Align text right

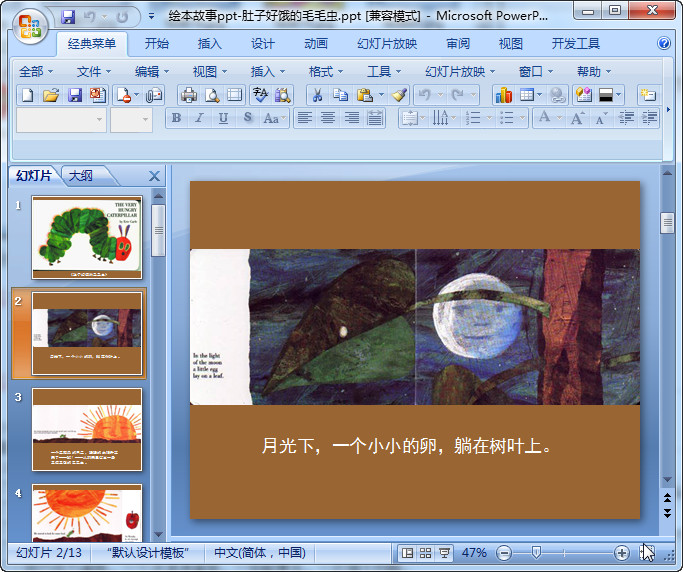(x=352, y=118)
